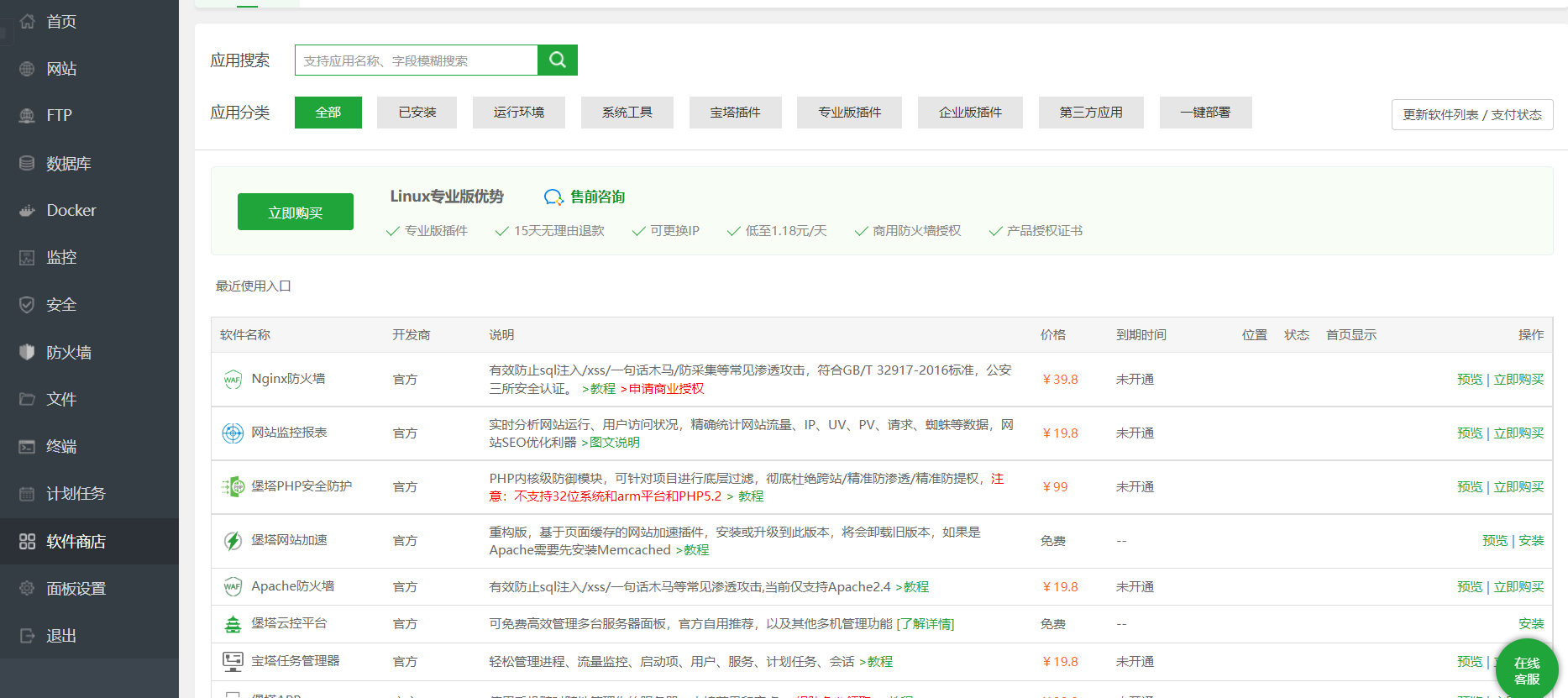Filter by 企业版插件 category
This screenshot has width=1568, height=698.
point(970,113)
